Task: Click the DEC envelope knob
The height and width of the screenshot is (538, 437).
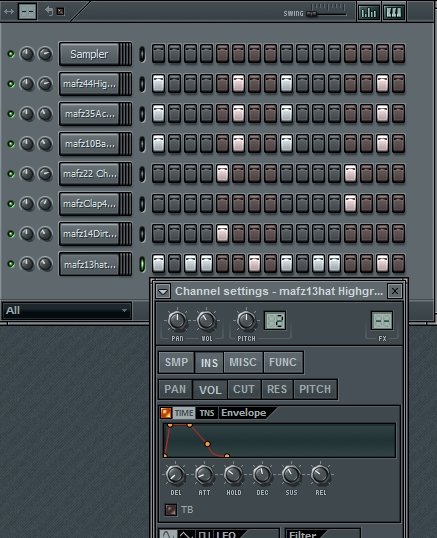Action: pos(262,475)
